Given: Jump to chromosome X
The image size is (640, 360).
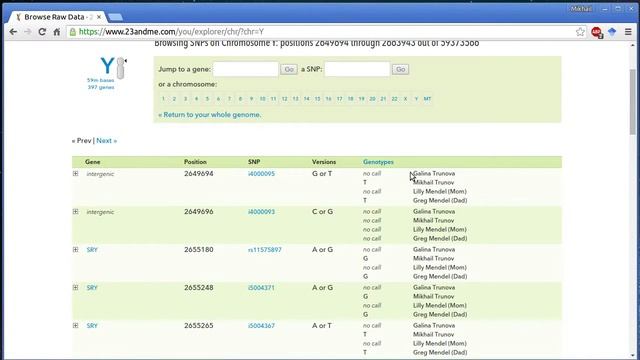Looking at the screenshot, I should click(405, 99).
